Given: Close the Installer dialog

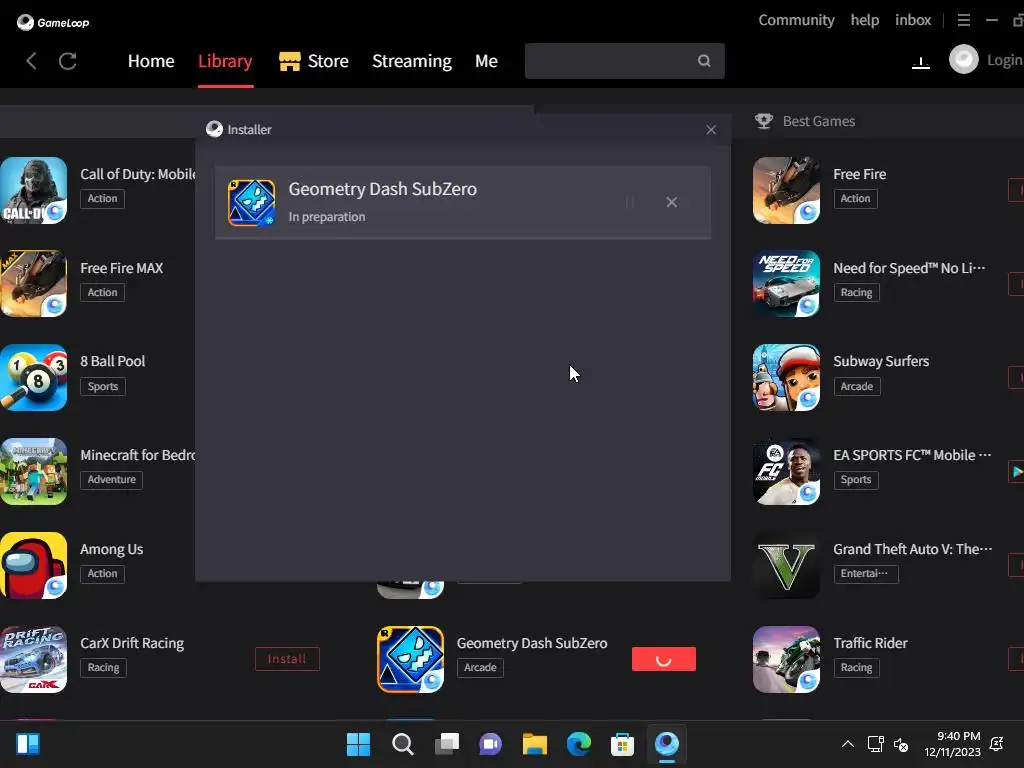Looking at the screenshot, I should 711,130.
